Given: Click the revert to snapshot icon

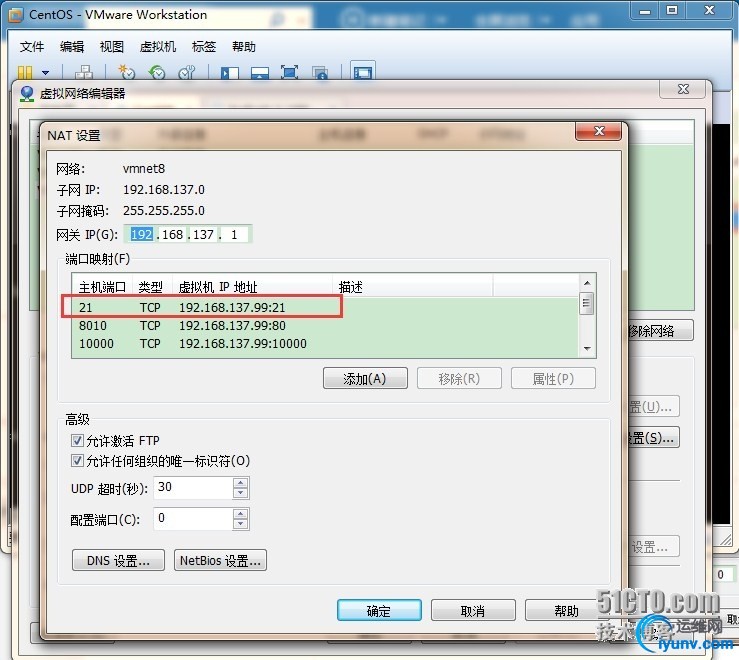Looking at the screenshot, I should click(157, 72).
